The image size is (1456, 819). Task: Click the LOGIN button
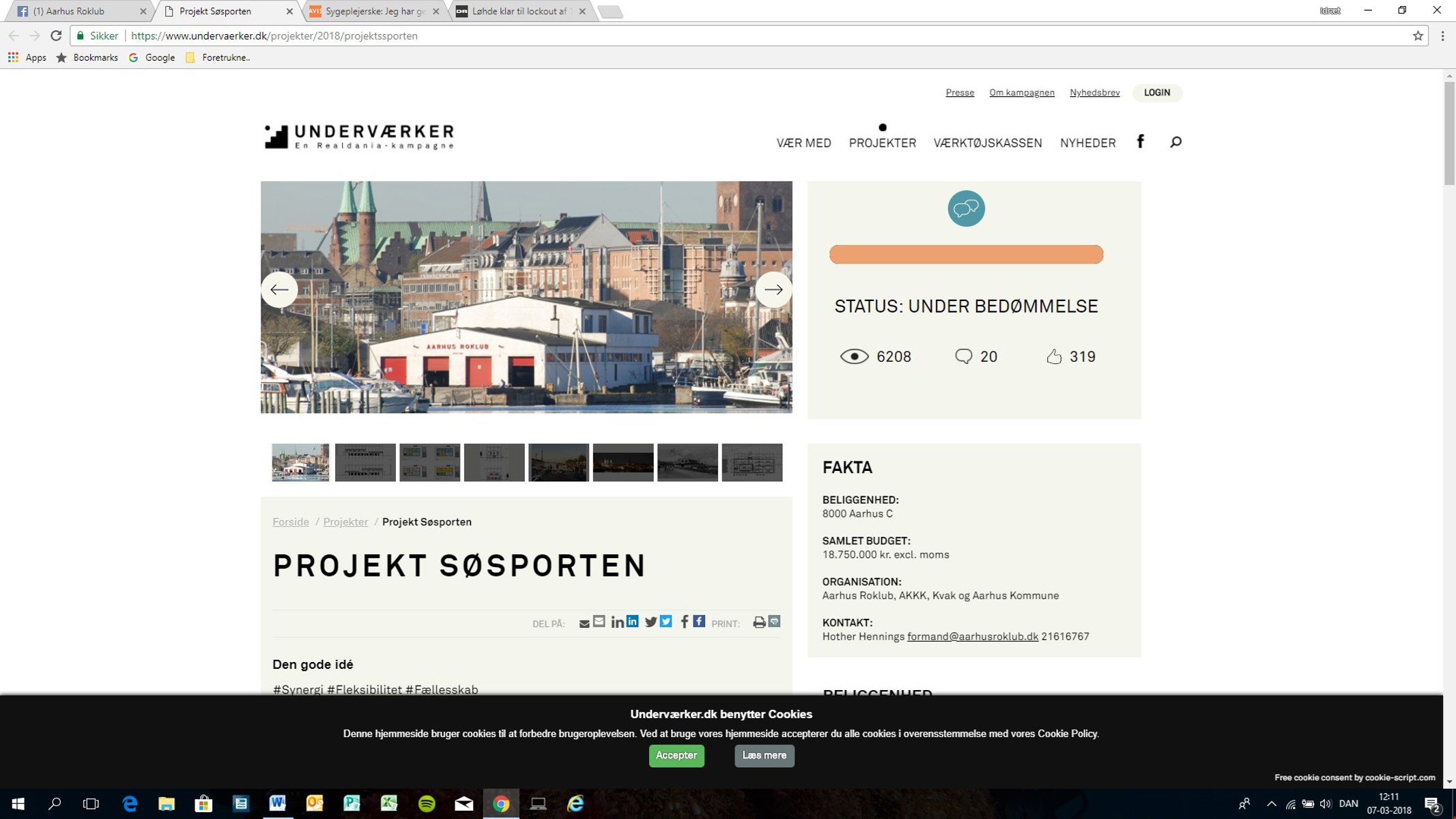pos(1157,93)
